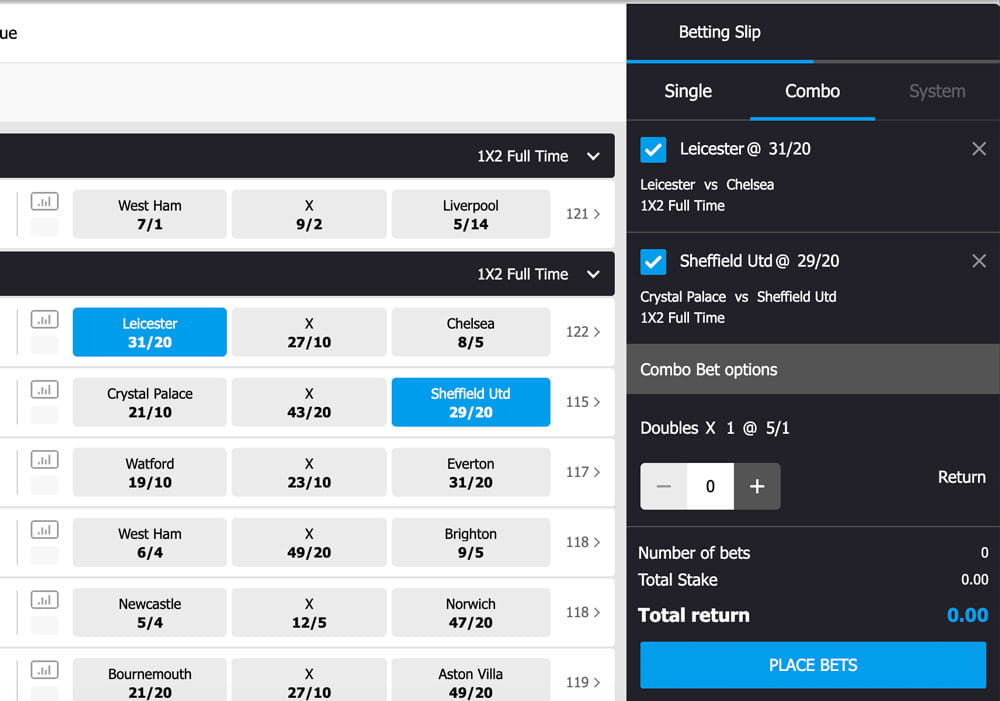Click the PLACE BETS button
The height and width of the screenshot is (701, 1000).
point(813,665)
